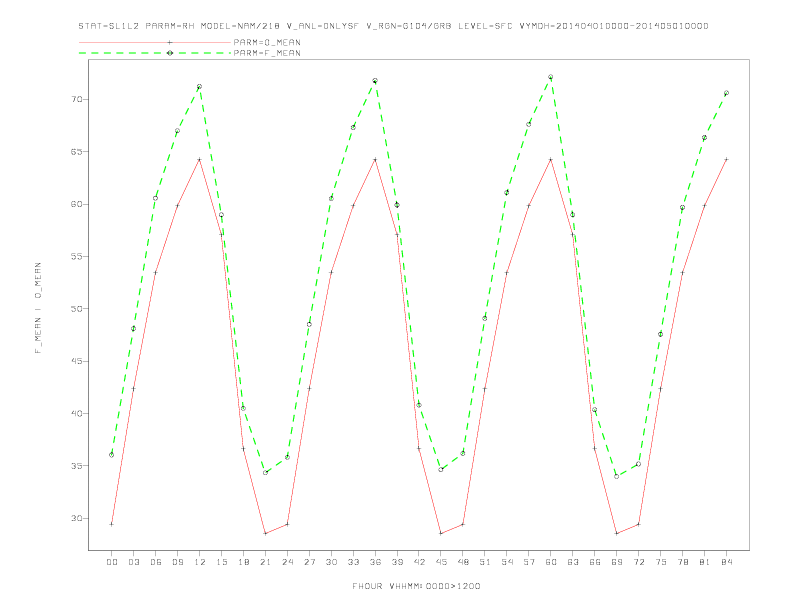Viewport: 792px width, 612px height.
Task: Click the x-axis forecast hour label 15
Action: tap(221, 562)
